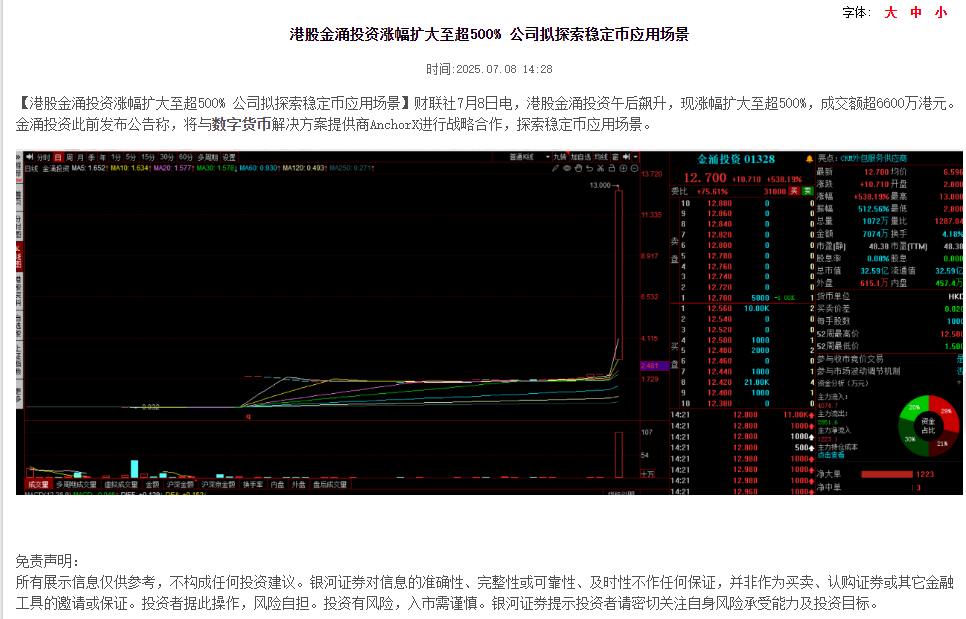Click the undo arrow icon on chart toolbar
This screenshot has width=966, height=619.
pos(590,168)
